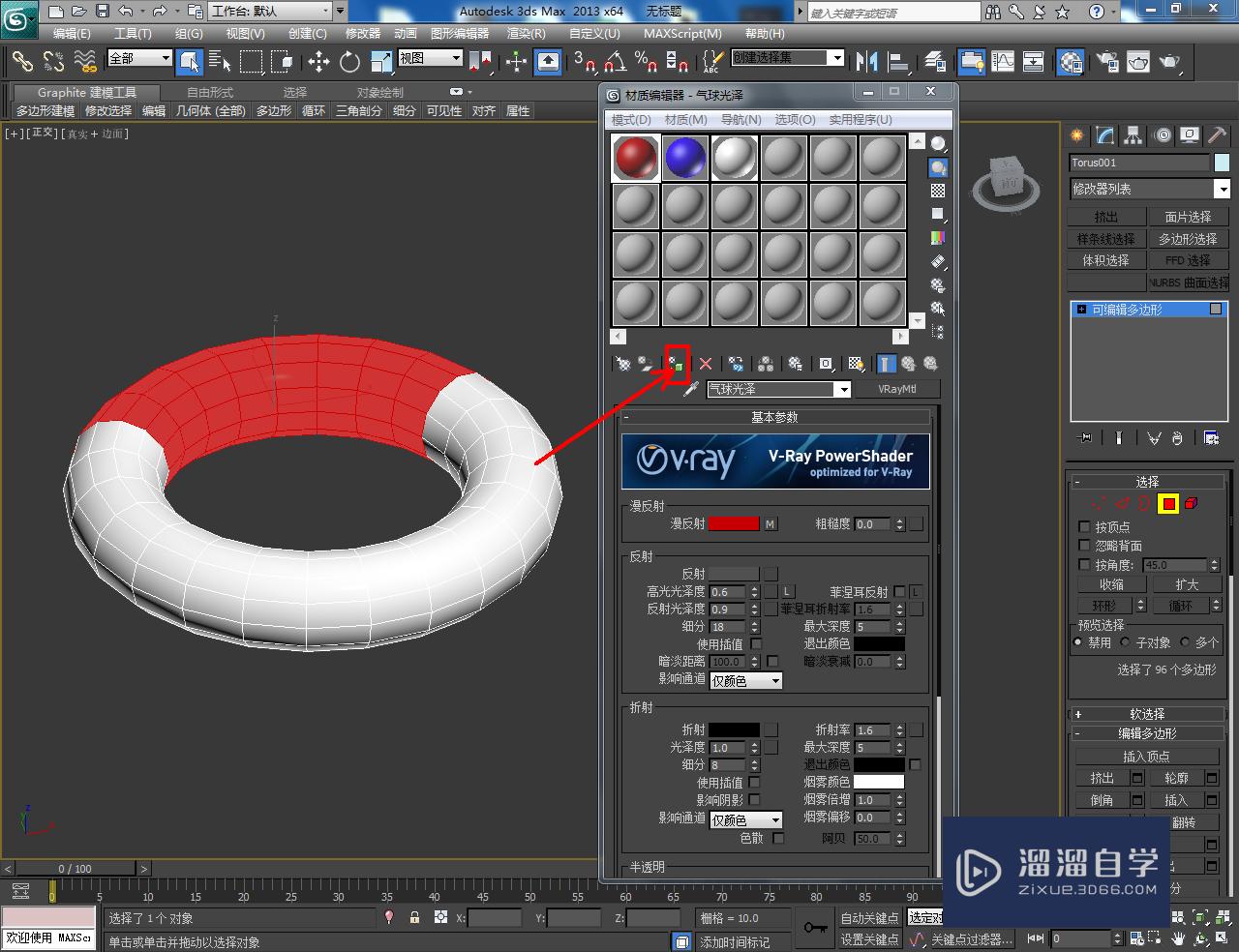Click the Torus001 object color swatch

[1222, 163]
